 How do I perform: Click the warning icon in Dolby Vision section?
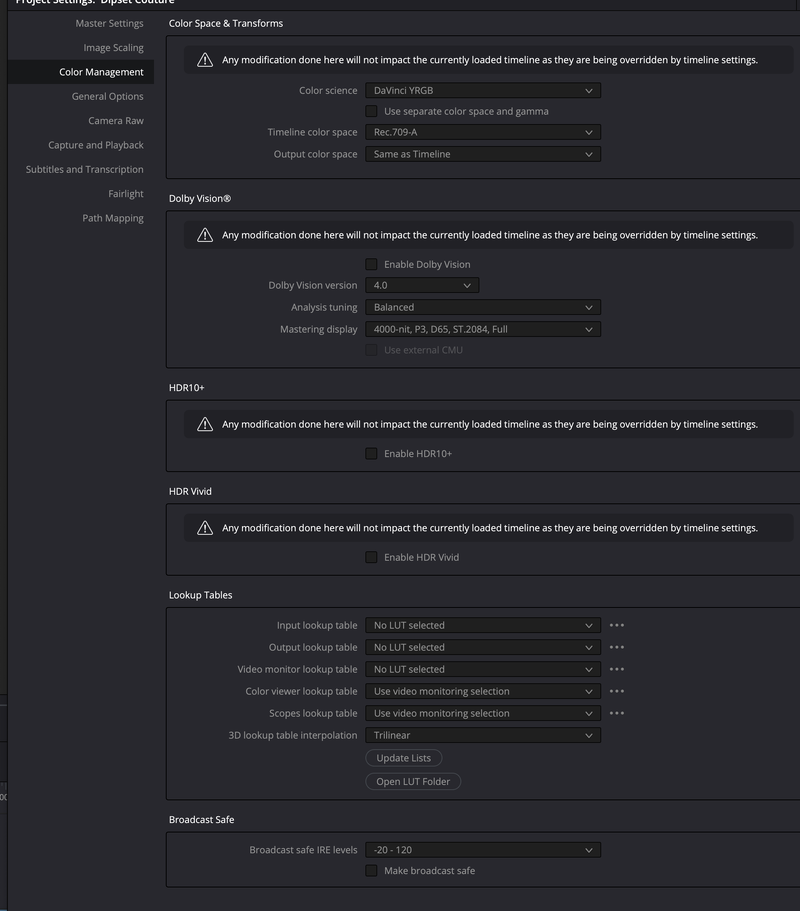(205, 235)
